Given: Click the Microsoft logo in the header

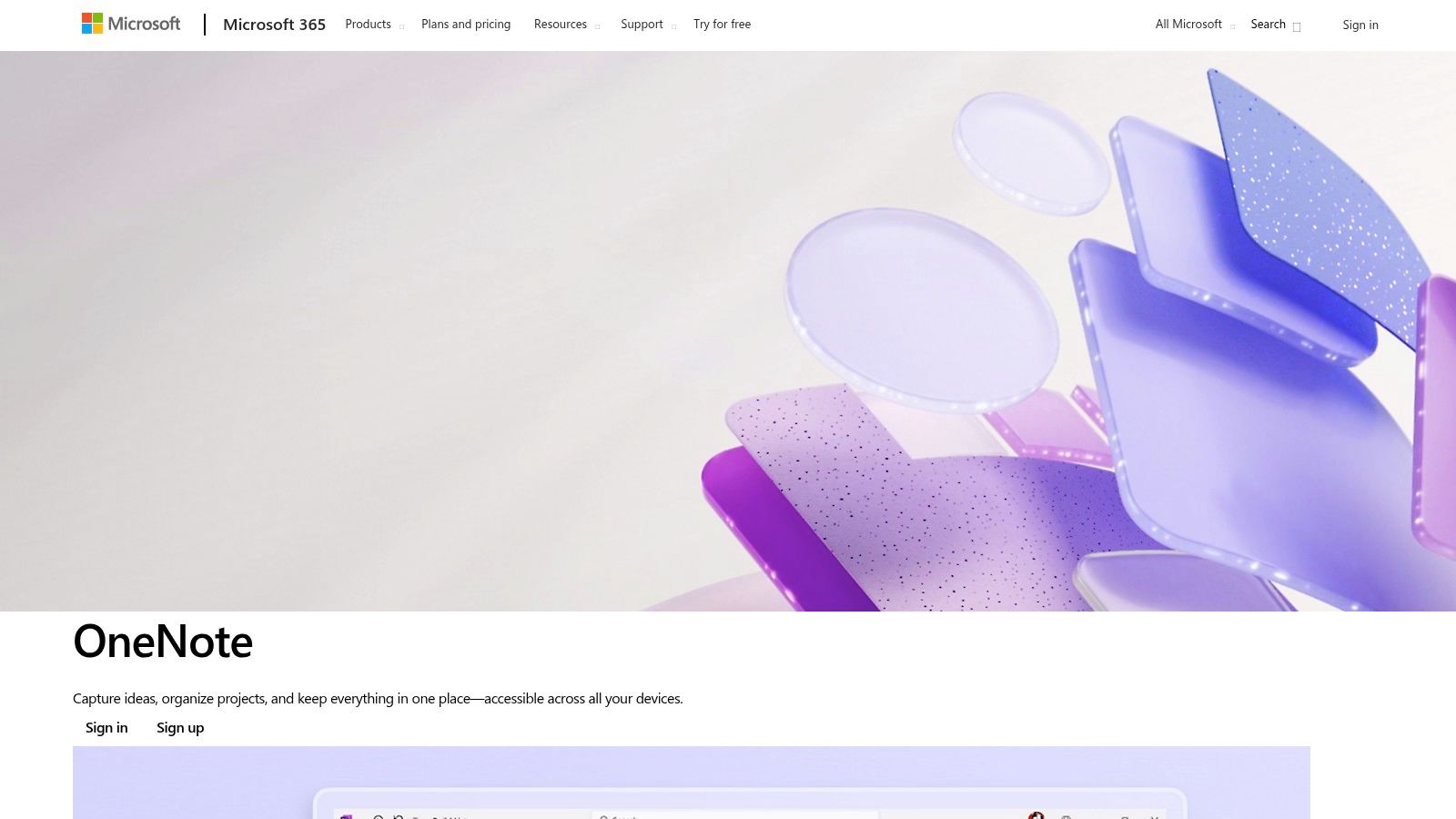Looking at the screenshot, I should coord(131,24).
